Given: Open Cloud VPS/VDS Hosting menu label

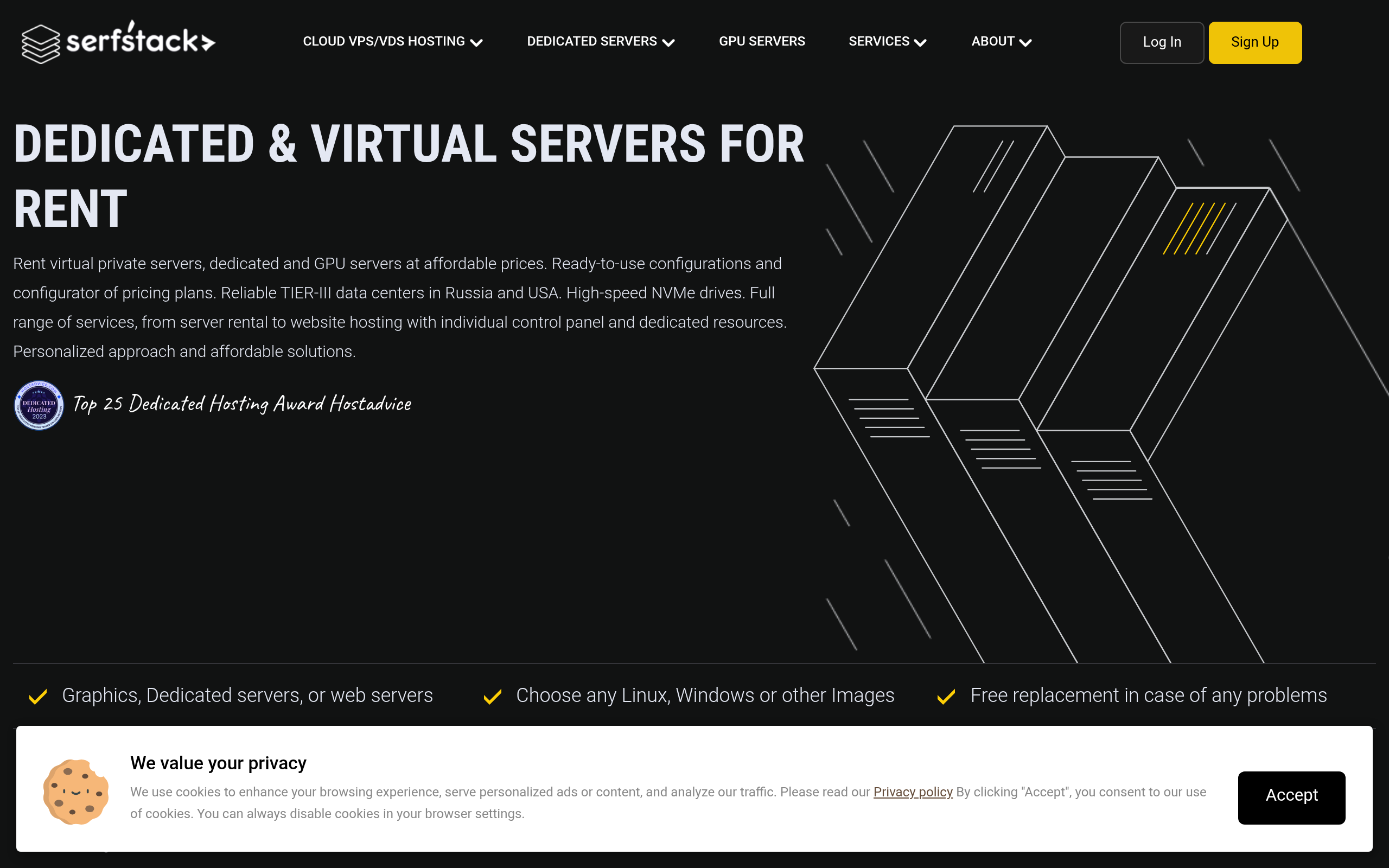Looking at the screenshot, I should coord(384,41).
